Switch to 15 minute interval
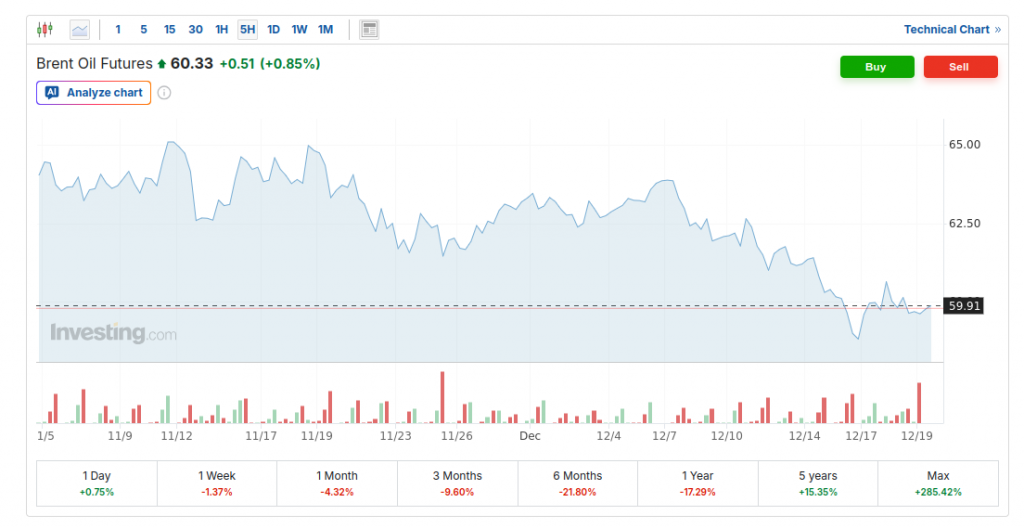Screen dimensions: 1024x528 click(169, 29)
